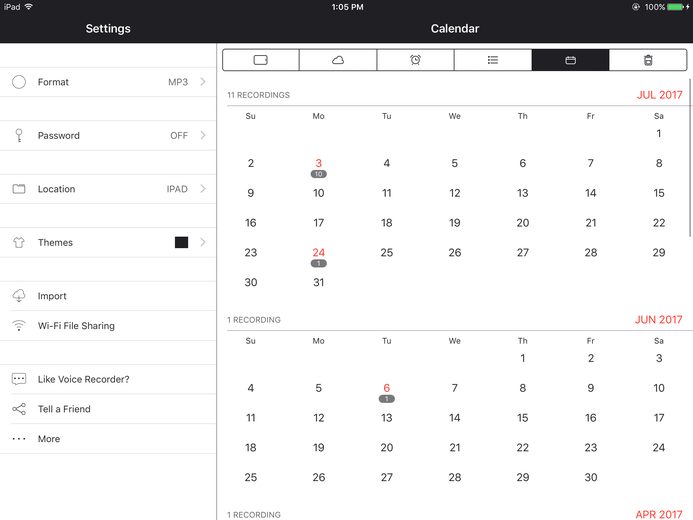This screenshot has width=693, height=520.
Task: Open the Themes setting row
Action: 108,243
